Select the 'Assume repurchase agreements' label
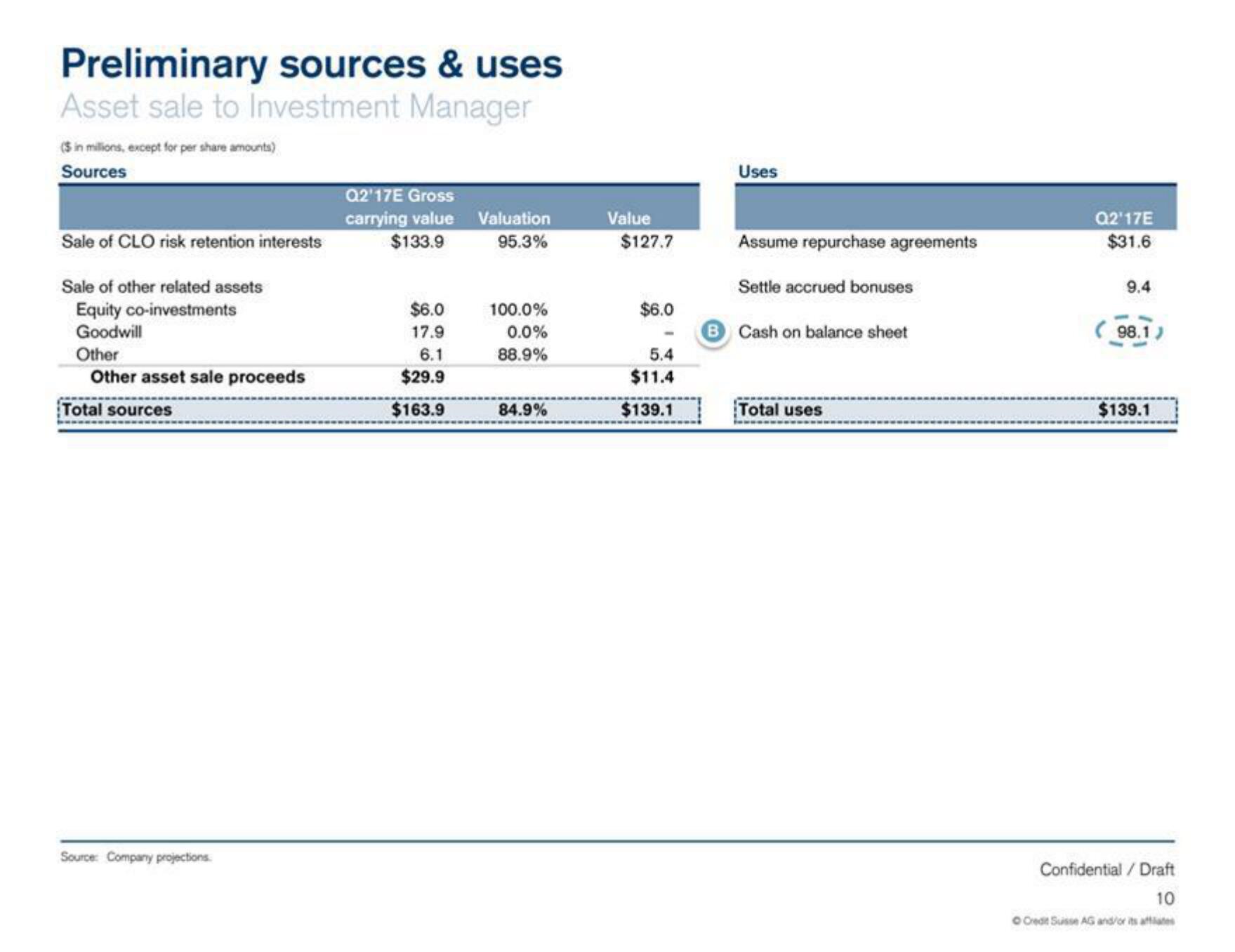Viewport: 1235px width, 952px height. click(857, 242)
